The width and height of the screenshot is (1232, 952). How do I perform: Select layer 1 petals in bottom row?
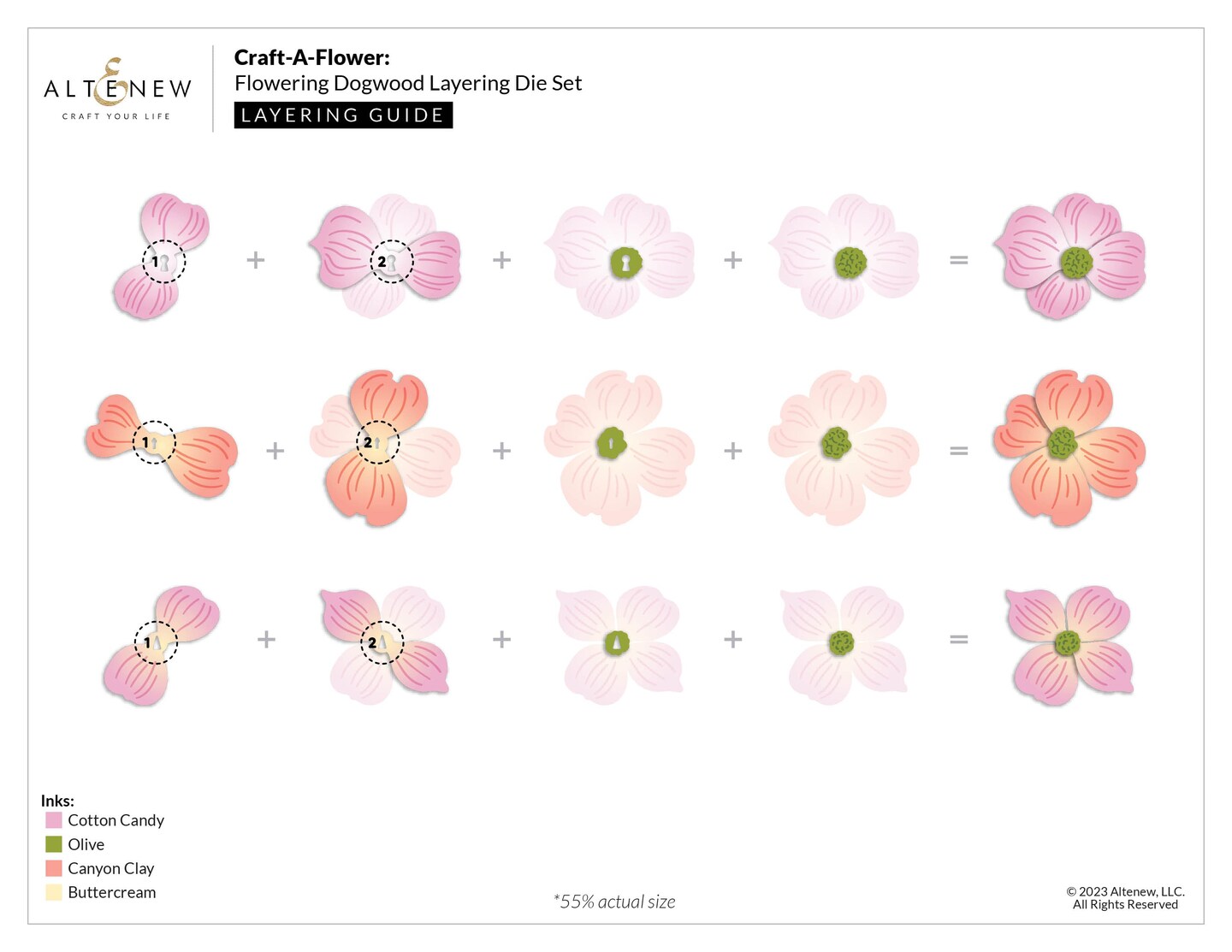click(161, 645)
